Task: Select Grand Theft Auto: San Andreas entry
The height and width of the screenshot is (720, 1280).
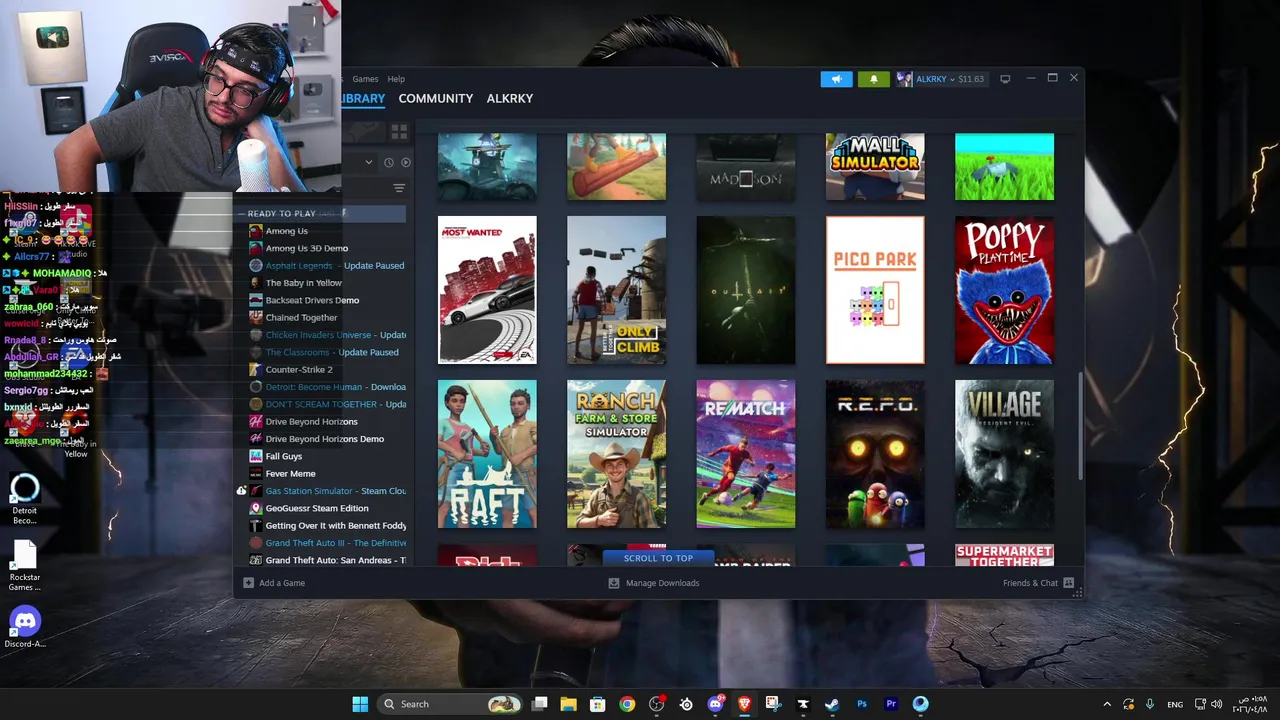Action: point(326,560)
